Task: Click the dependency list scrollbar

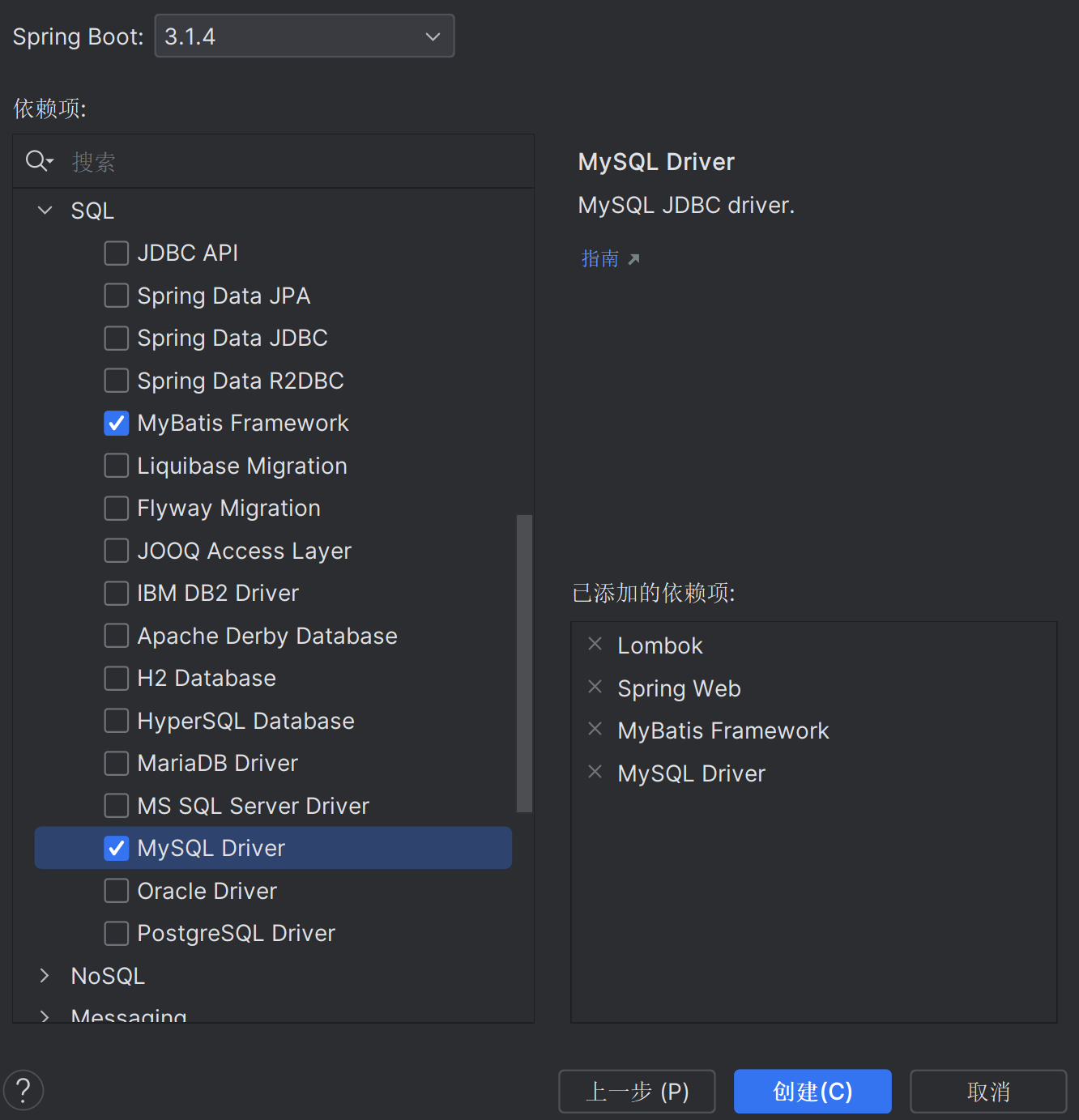Action: pos(524,663)
